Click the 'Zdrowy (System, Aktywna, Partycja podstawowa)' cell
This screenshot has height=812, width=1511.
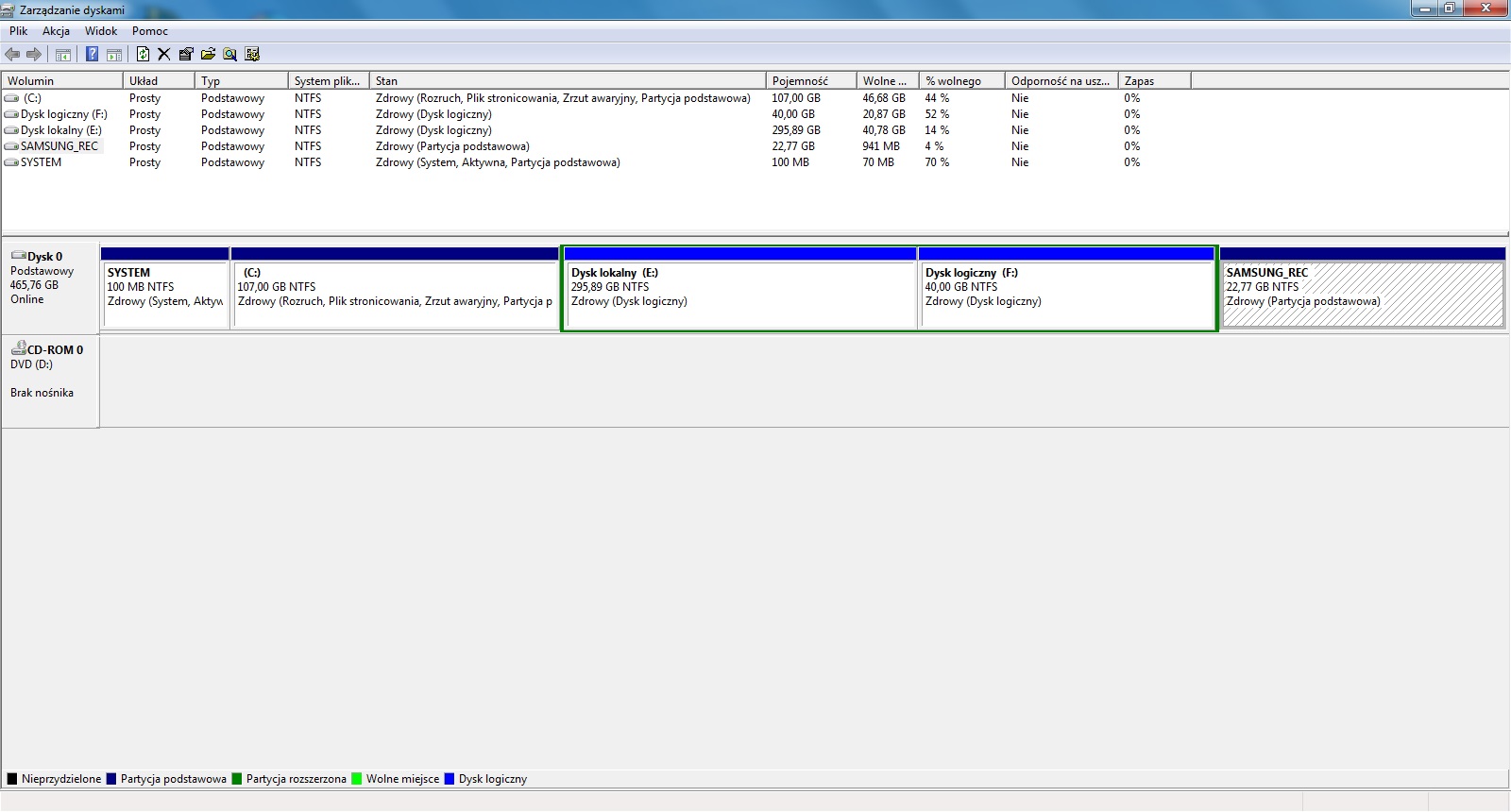[x=498, y=162]
